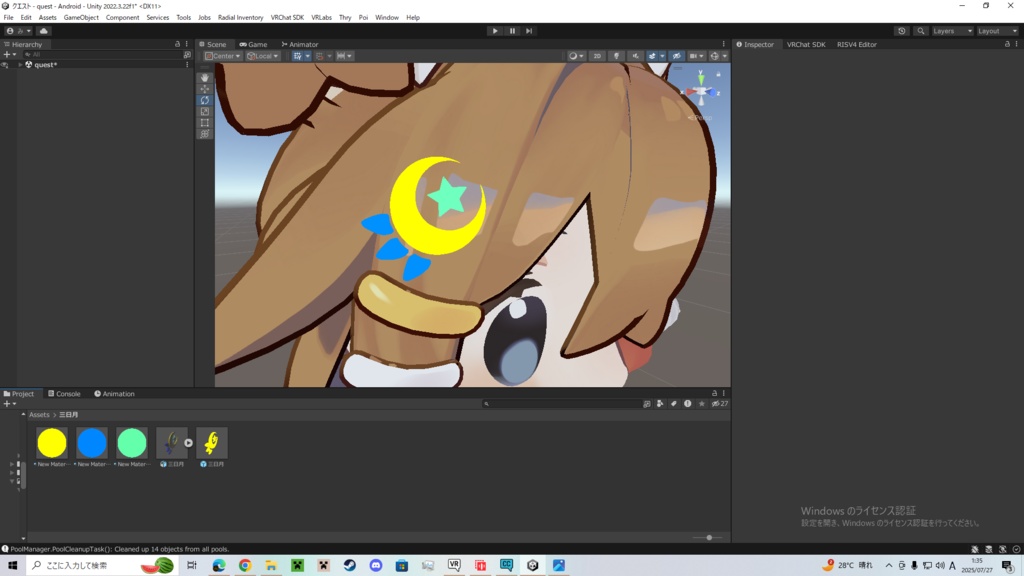Open Unity cloud services button

coord(44,31)
